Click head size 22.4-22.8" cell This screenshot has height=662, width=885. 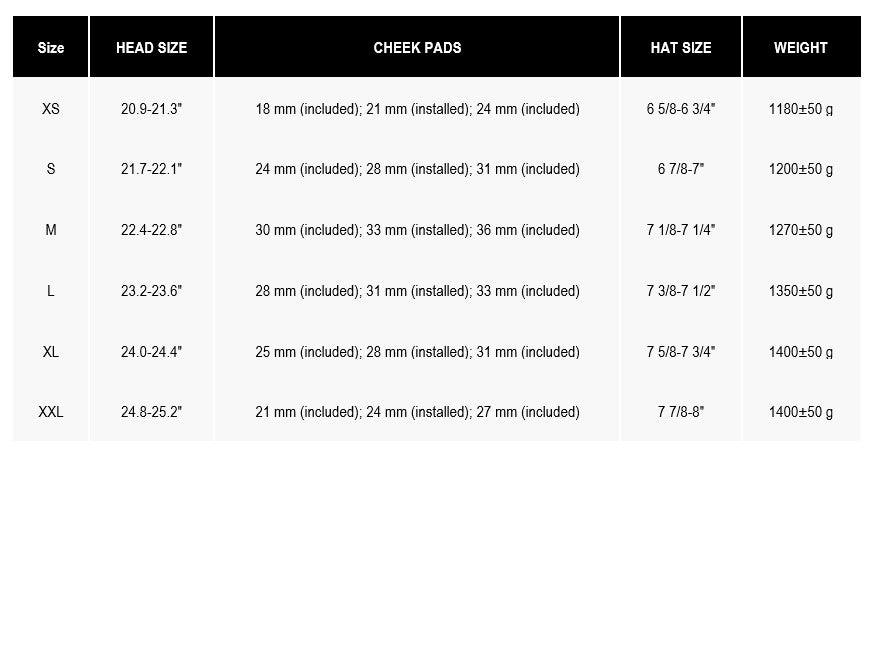(x=151, y=230)
